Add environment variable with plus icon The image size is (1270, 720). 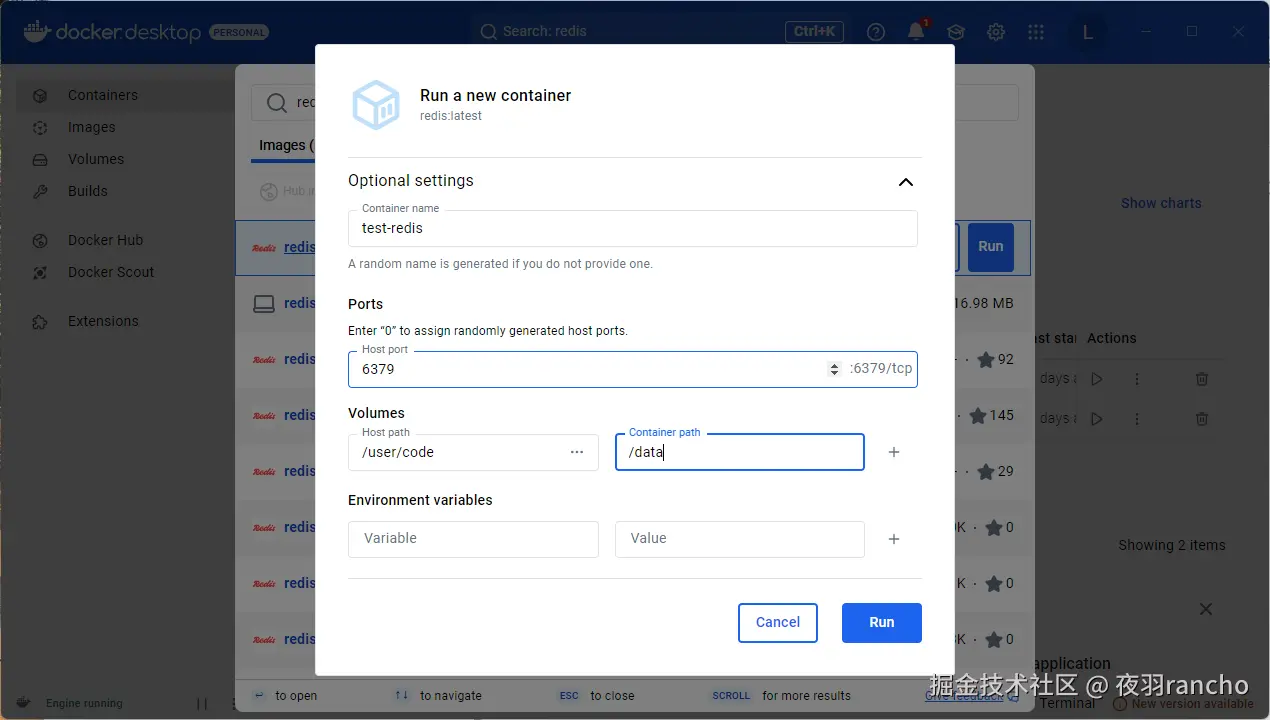pos(894,539)
